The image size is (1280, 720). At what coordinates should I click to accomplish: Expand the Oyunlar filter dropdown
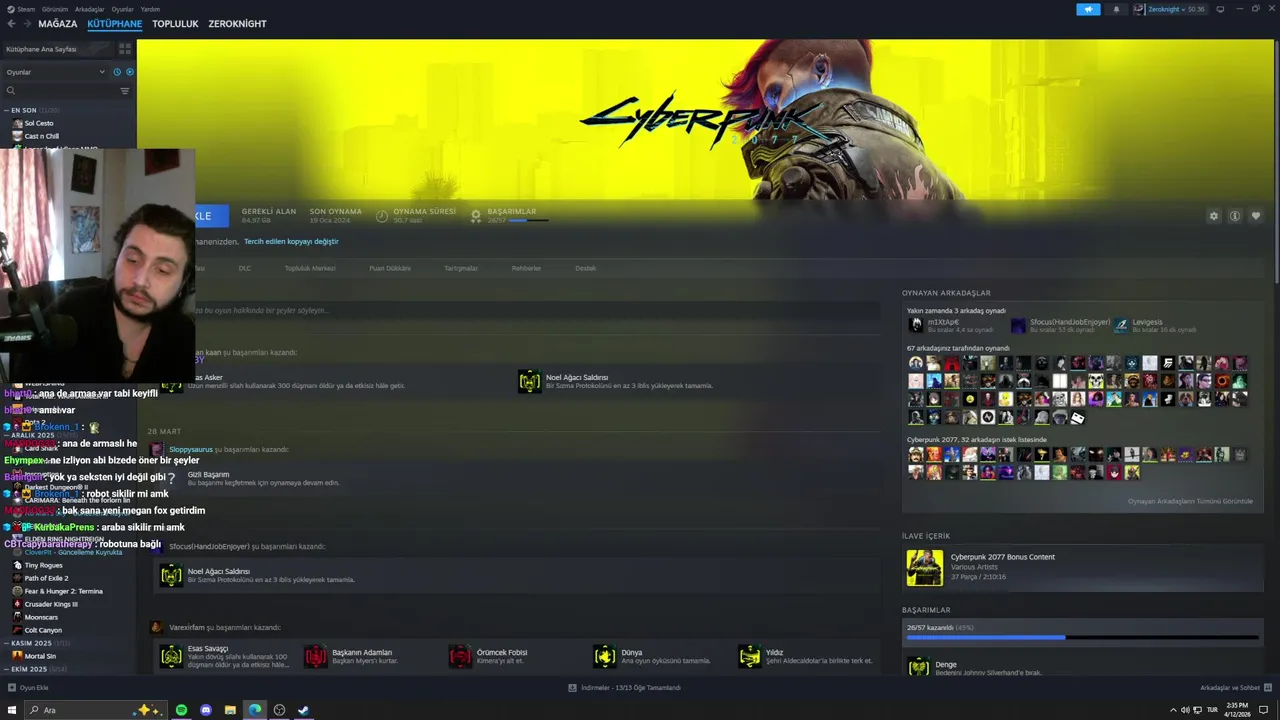pos(55,72)
